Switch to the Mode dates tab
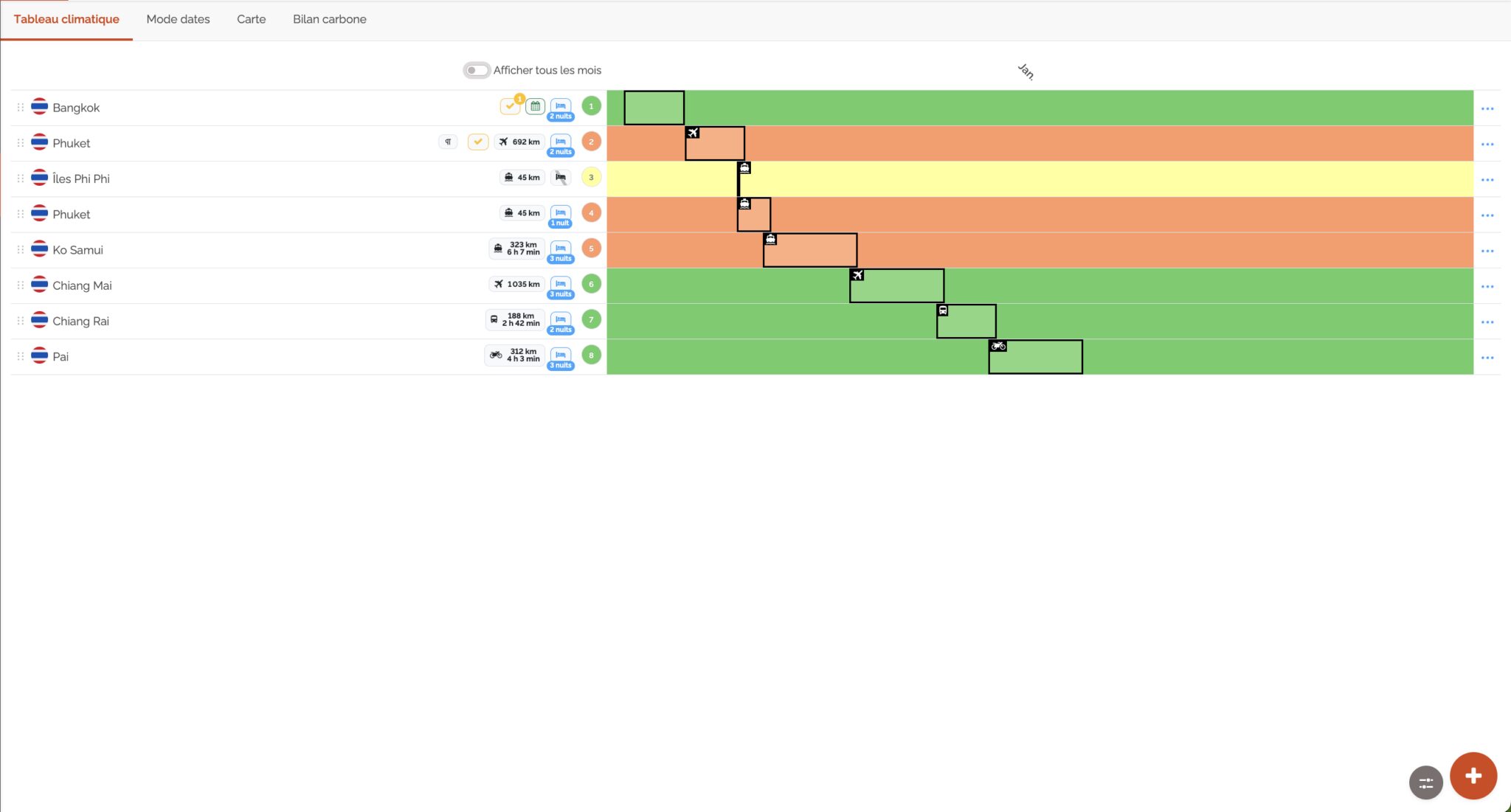The image size is (1511, 812). pyautogui.click(x=178, y=19)
